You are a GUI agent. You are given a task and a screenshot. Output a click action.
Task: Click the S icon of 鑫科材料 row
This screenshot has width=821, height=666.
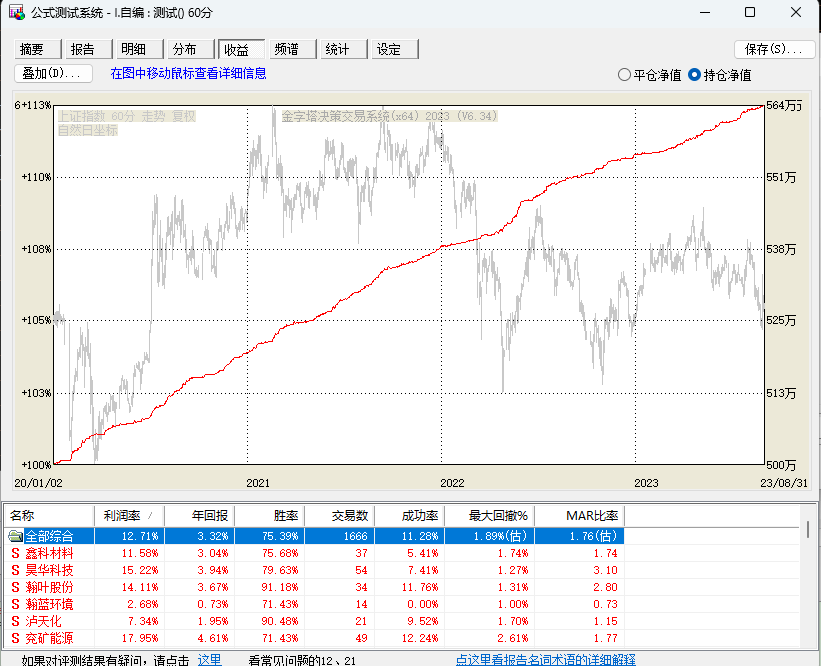[x=16, y=553]
